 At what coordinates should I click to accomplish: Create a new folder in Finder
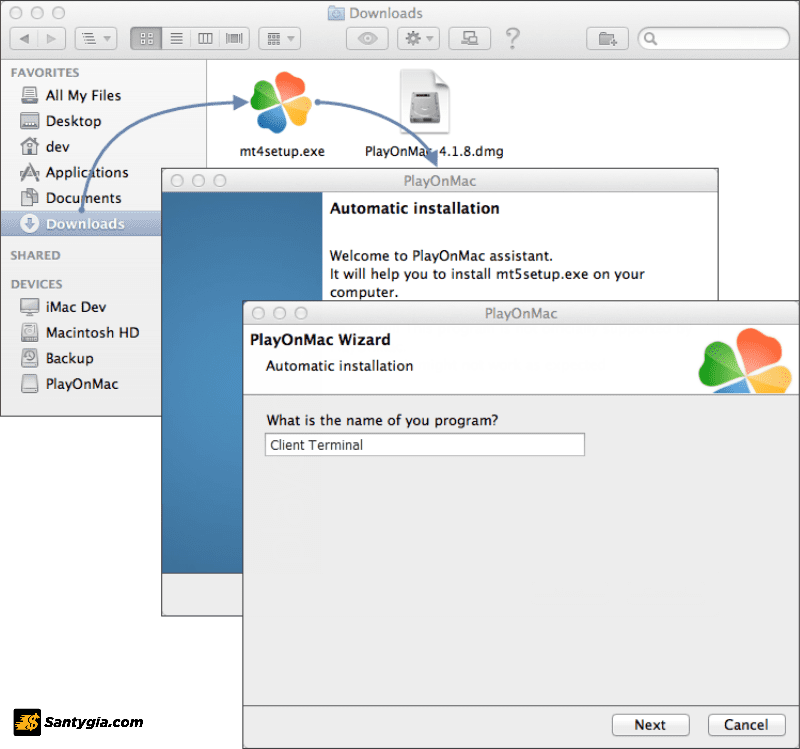point(607,39)
